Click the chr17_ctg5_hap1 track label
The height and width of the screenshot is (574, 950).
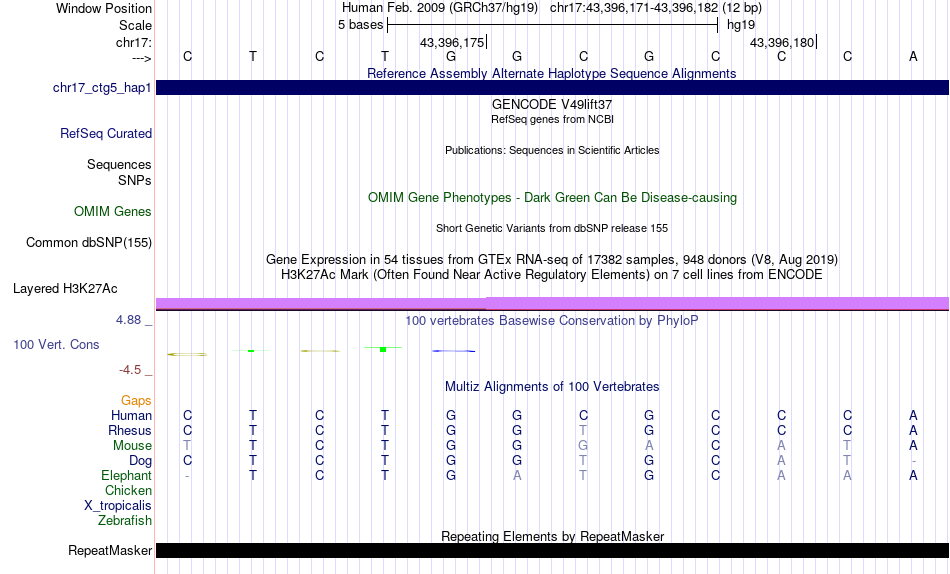pyautogui.click(x=102, y=88)
